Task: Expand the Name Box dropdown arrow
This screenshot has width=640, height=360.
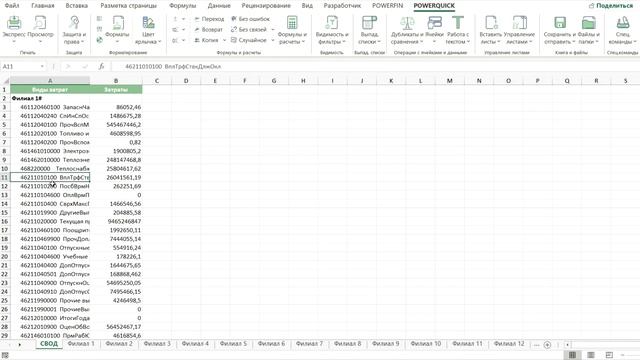Action: (x=42, y=67)
